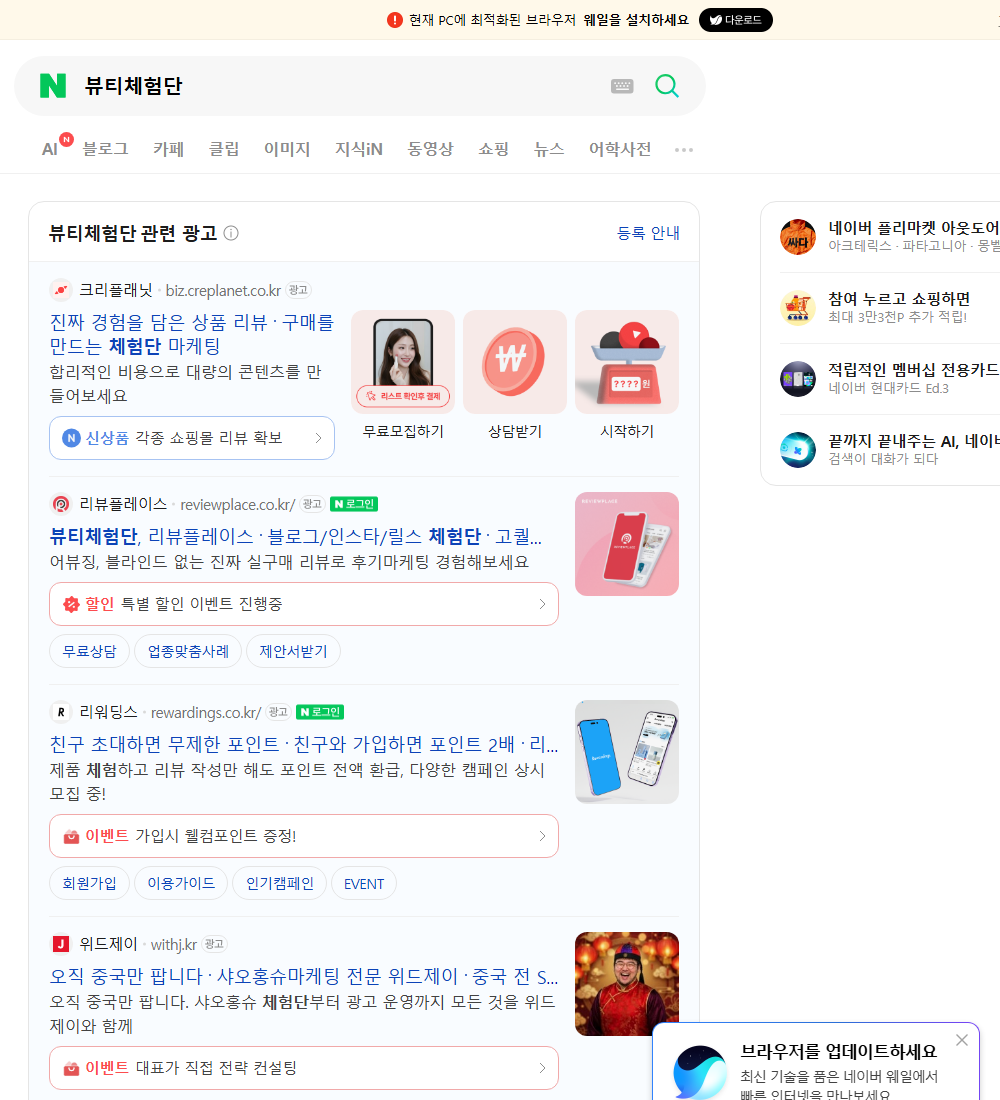Click the 참여 누르고 쇼핑하면 cart icon

click(x=798, y=308)
